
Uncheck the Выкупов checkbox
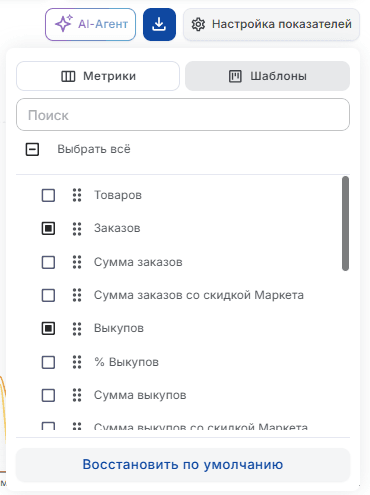click(48, 329)
